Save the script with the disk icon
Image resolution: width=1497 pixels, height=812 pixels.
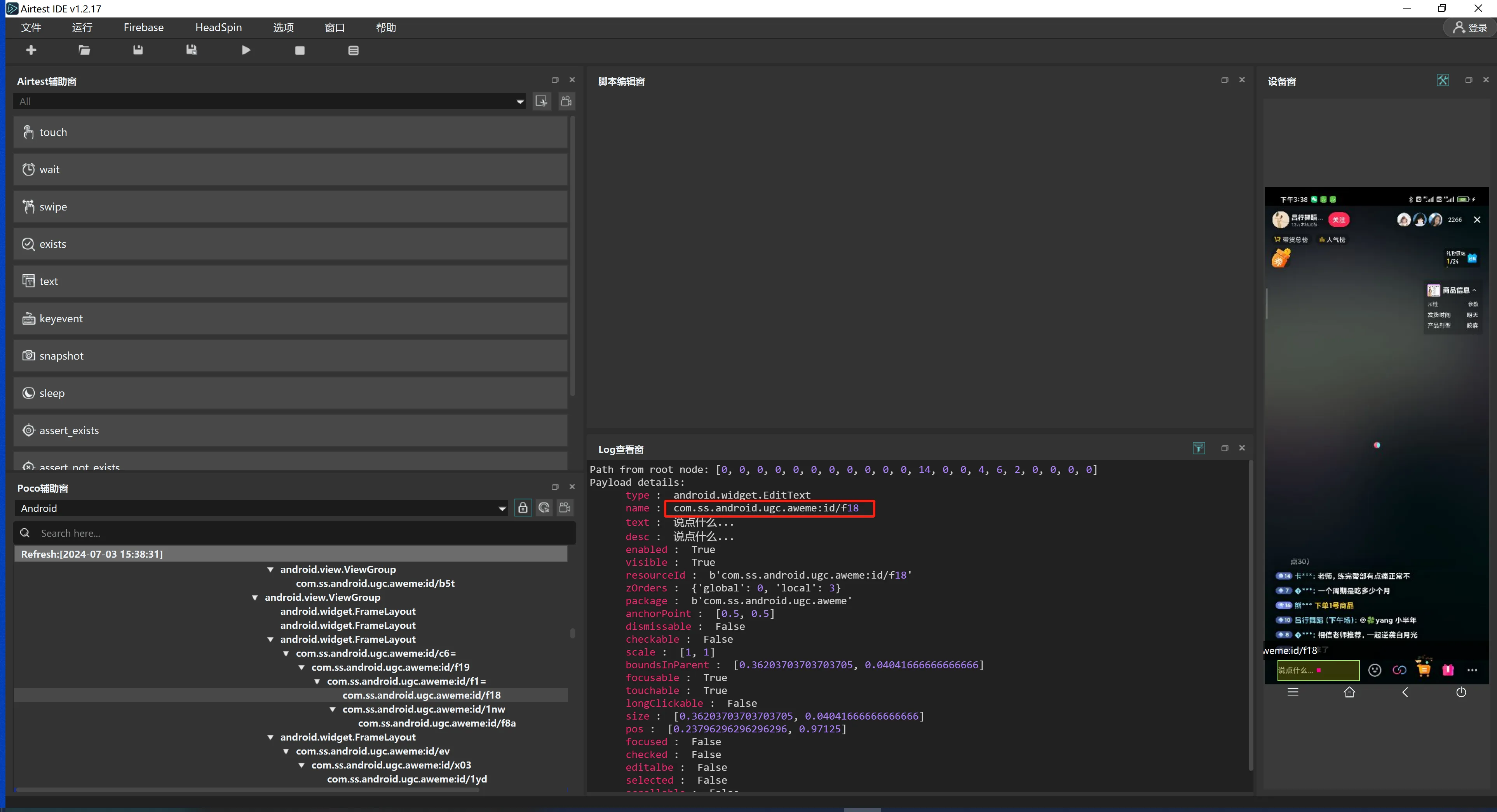click(x=138, y=50)
